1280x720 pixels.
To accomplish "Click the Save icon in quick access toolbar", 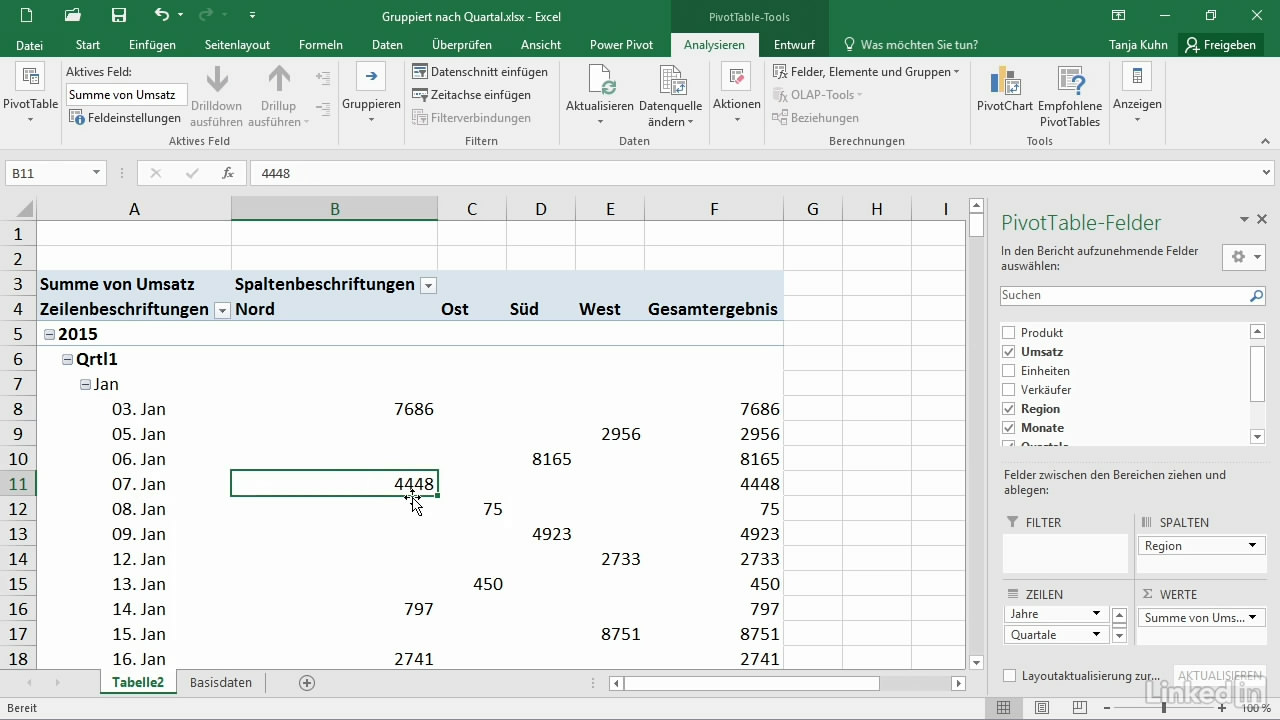I will 119,15.
